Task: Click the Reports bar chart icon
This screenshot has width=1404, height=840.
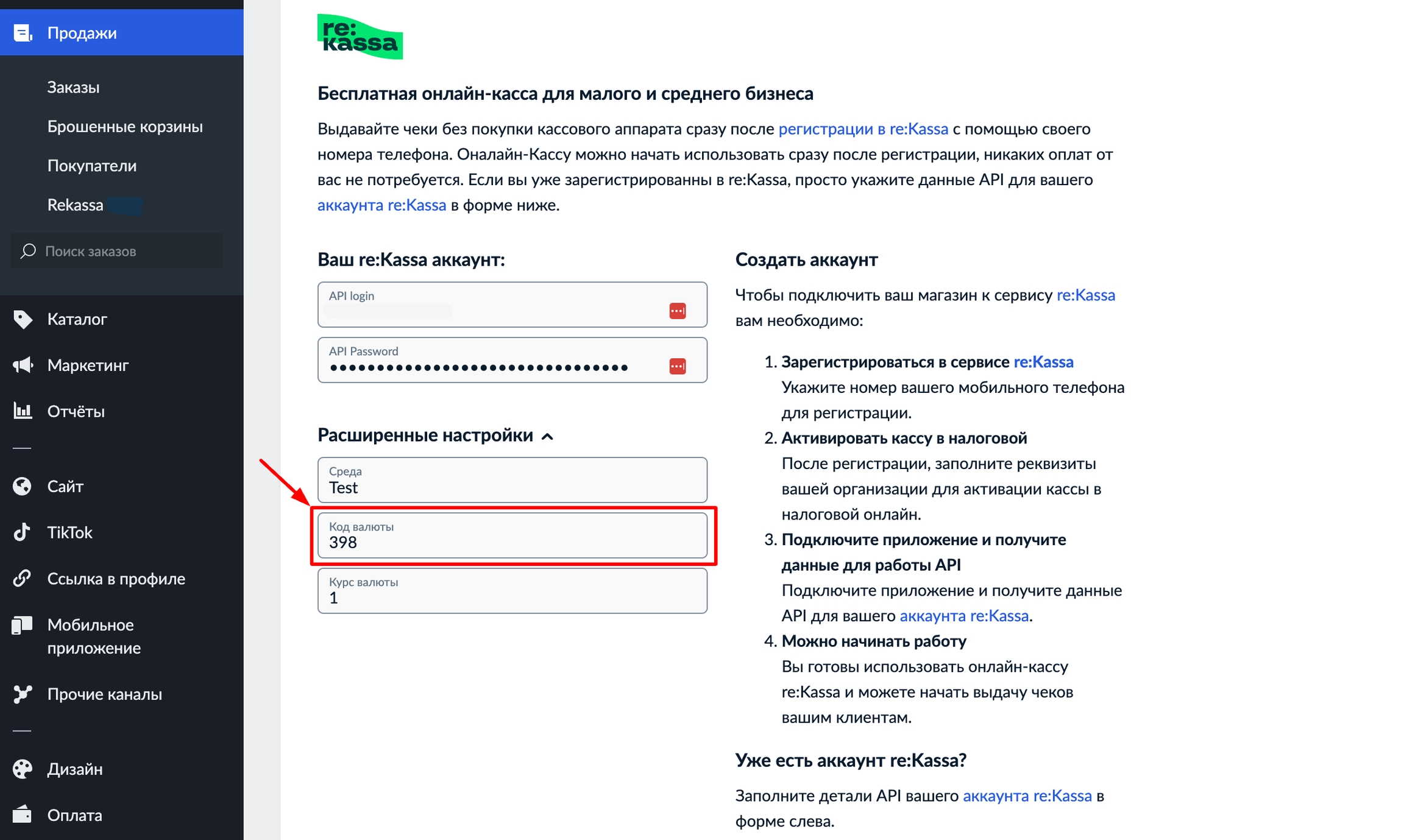Action: coord(23,411)
